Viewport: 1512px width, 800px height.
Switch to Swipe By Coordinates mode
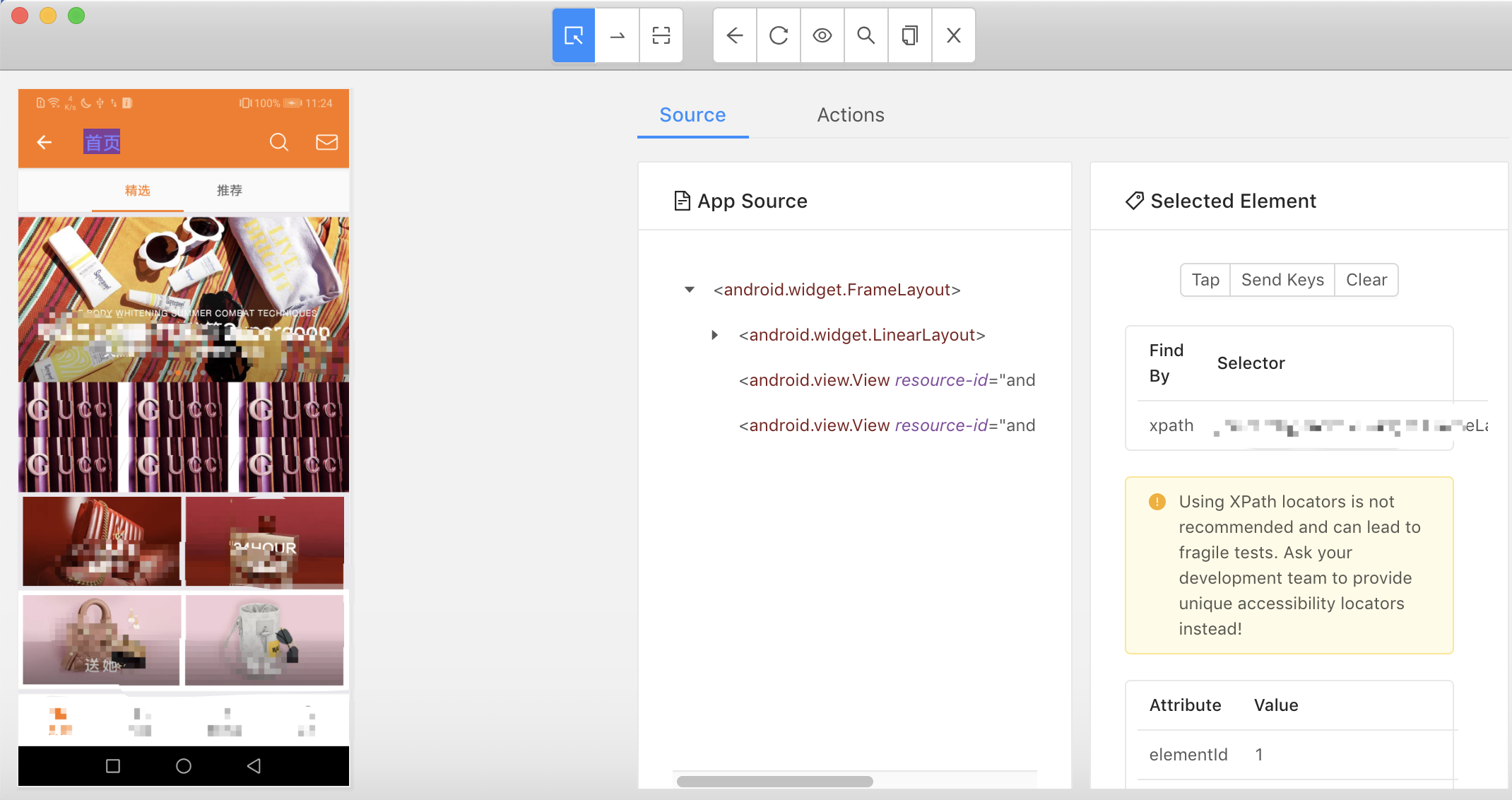click(618, 35)
